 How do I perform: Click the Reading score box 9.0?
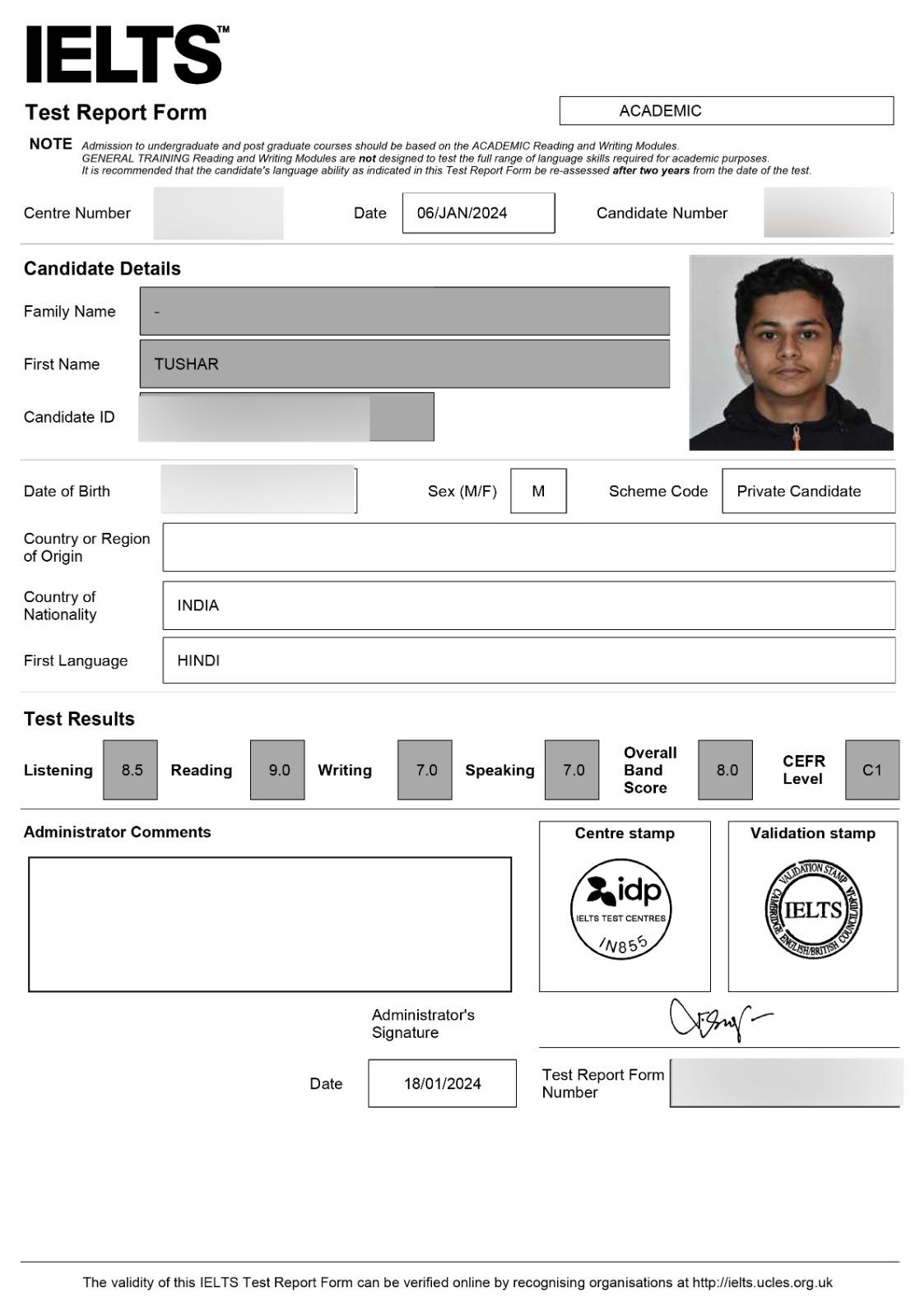tap(277, 770)
